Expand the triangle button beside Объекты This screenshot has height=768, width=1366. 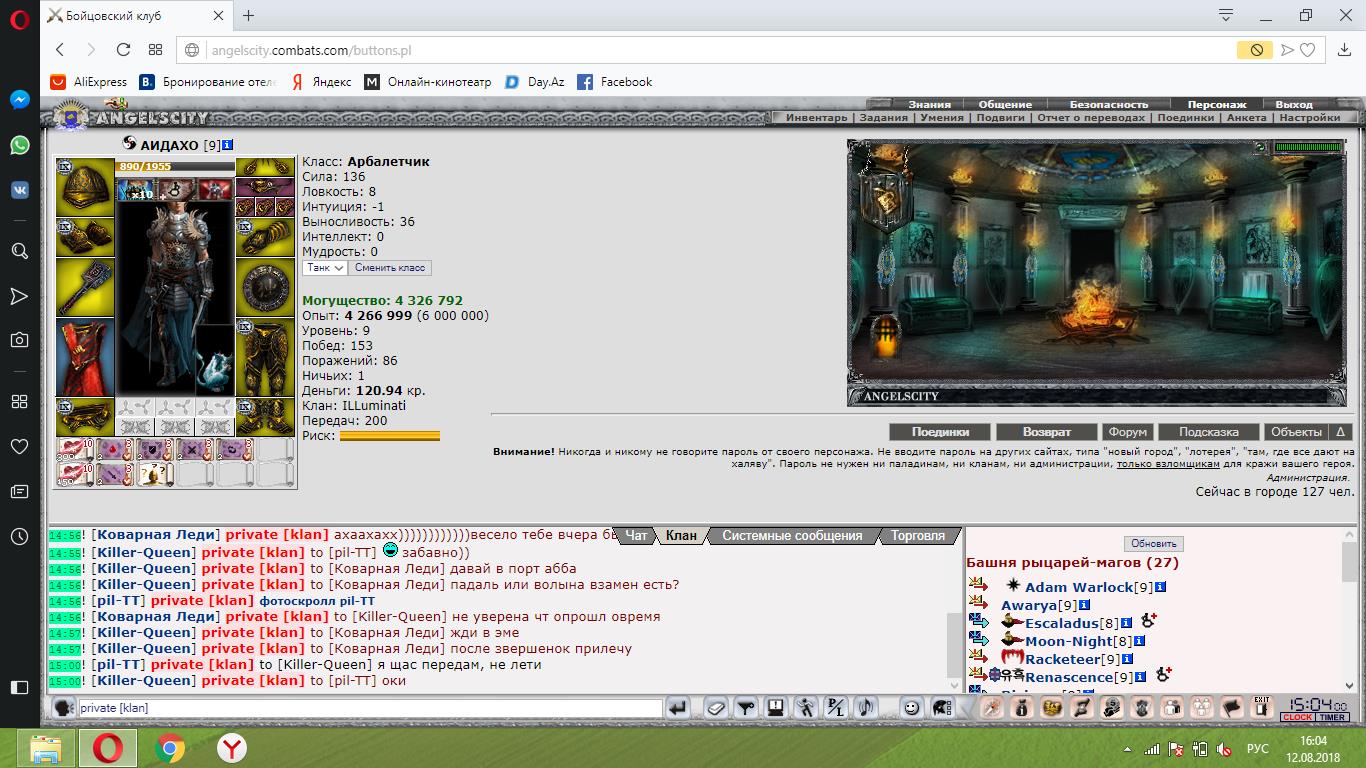[x=1341, y=432]
